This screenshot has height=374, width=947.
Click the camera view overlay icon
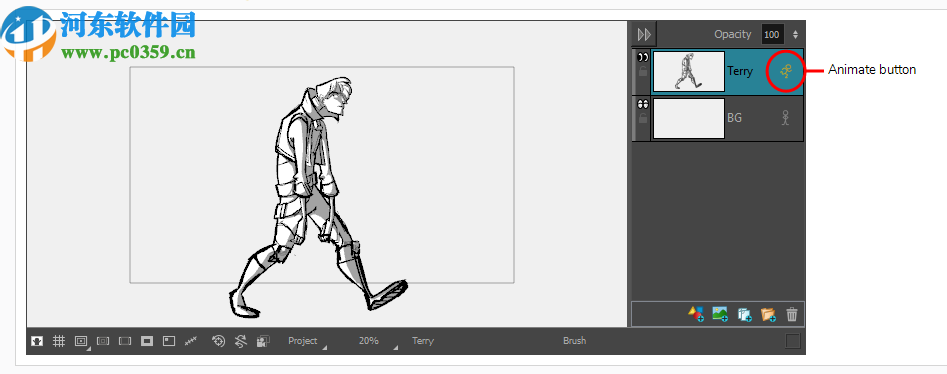point(263,341)
